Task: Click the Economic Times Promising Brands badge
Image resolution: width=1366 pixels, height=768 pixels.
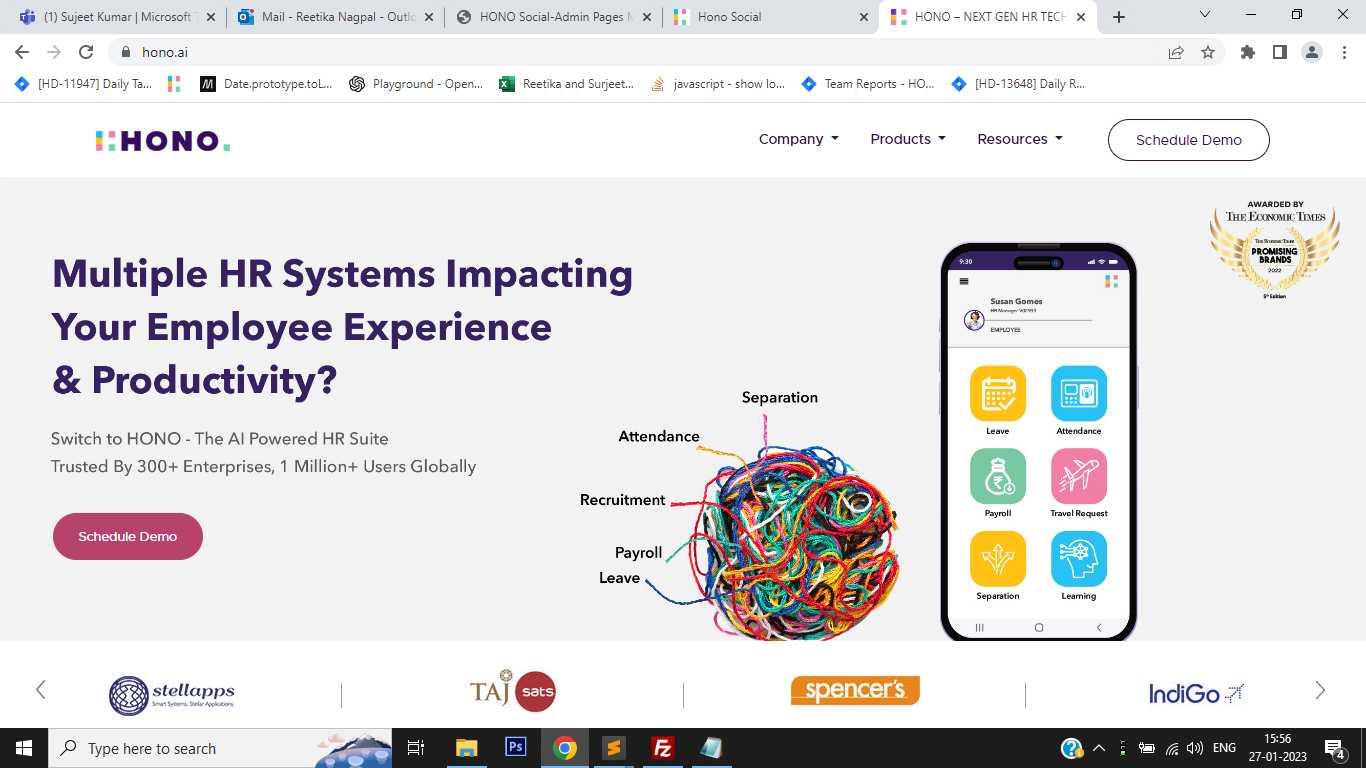Action: 1274,250
